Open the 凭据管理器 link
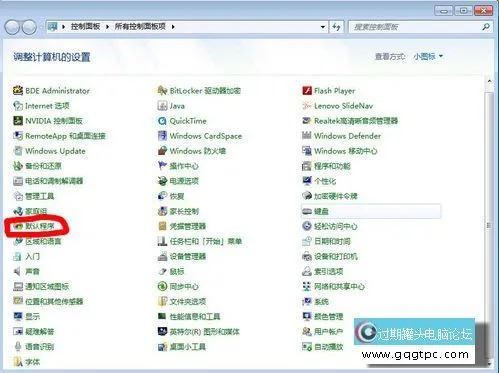Viewport: 499px width, 373px height. tap(188, 226)
